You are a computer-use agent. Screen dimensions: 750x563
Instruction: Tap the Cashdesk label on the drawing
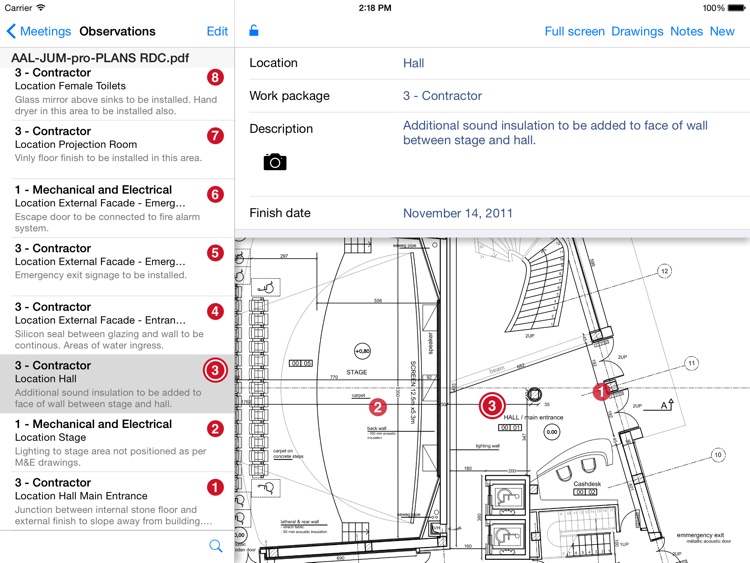tap(587, 484)
